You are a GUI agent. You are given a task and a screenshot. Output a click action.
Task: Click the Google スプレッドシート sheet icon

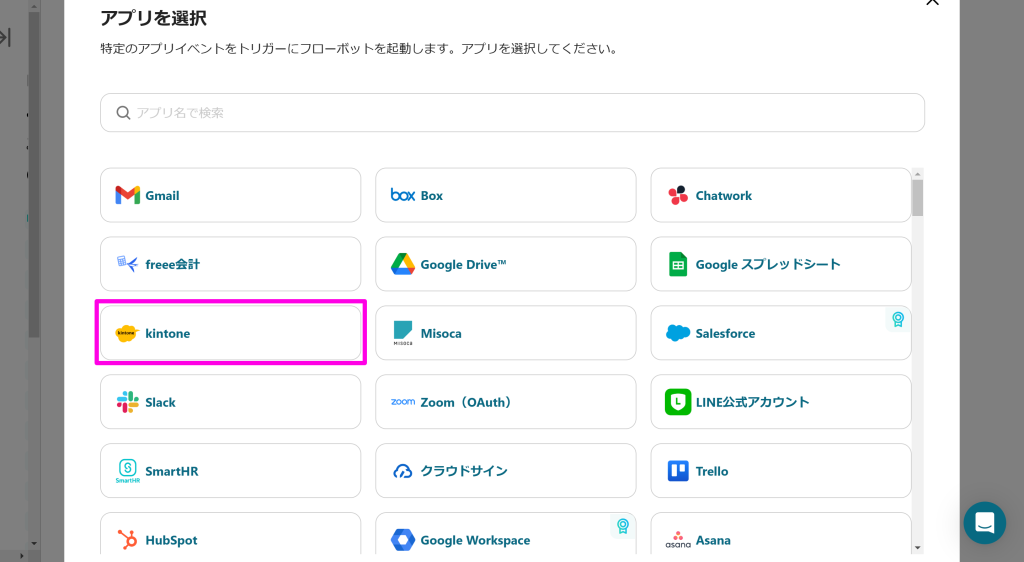point(678,264)
